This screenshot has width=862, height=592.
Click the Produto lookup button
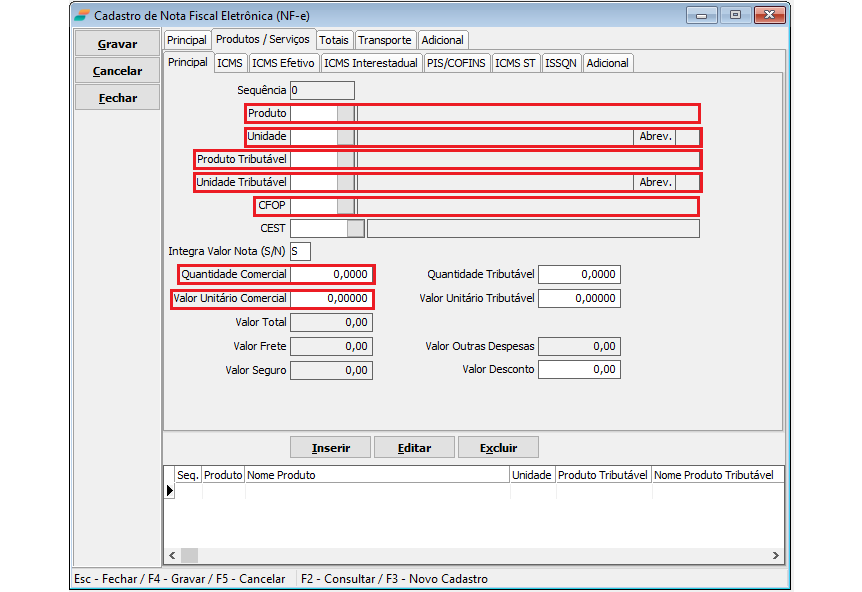pyautogui.click(x=346, y=113)
